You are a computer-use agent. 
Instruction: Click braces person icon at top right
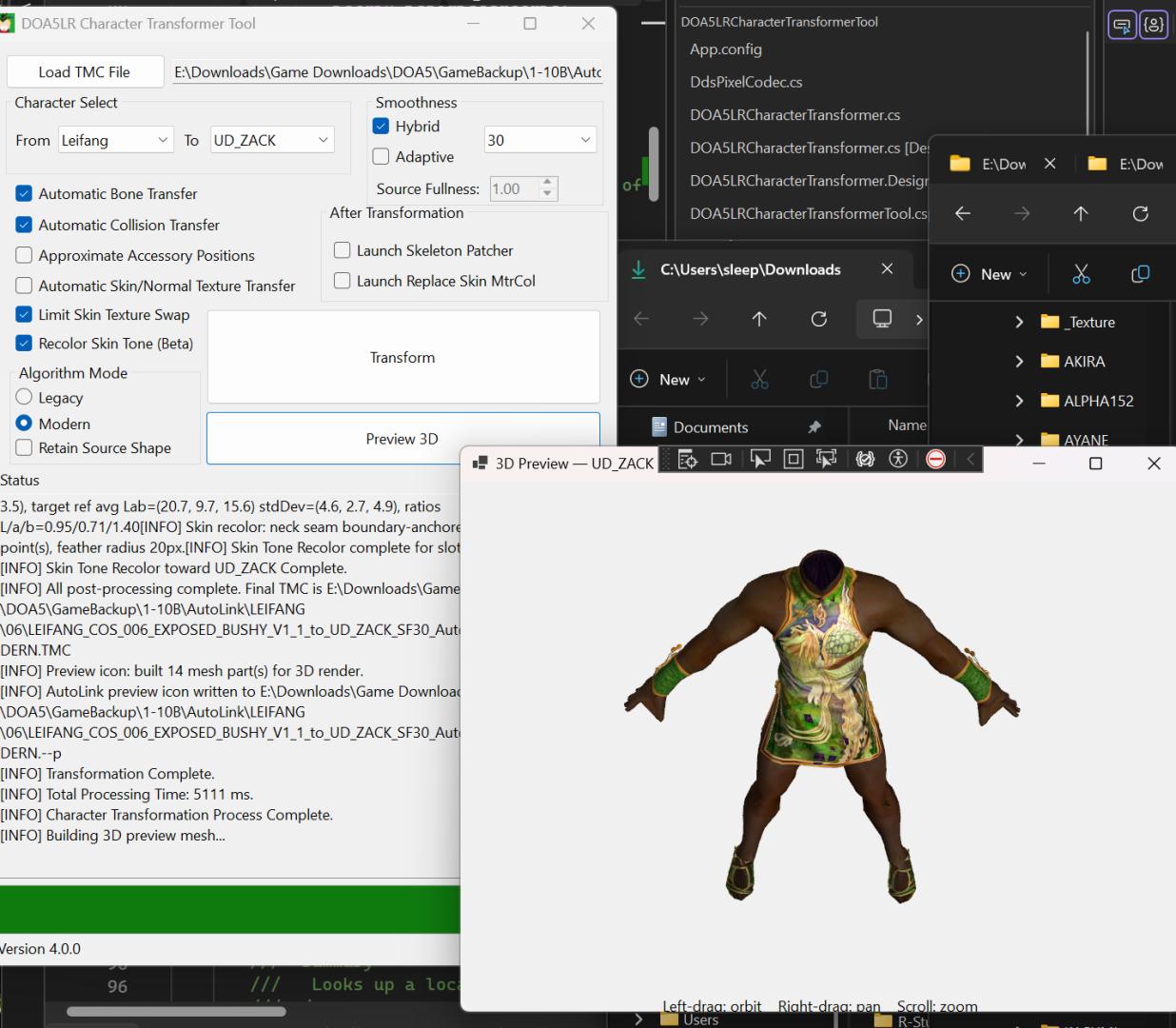tap(1153, 25)
